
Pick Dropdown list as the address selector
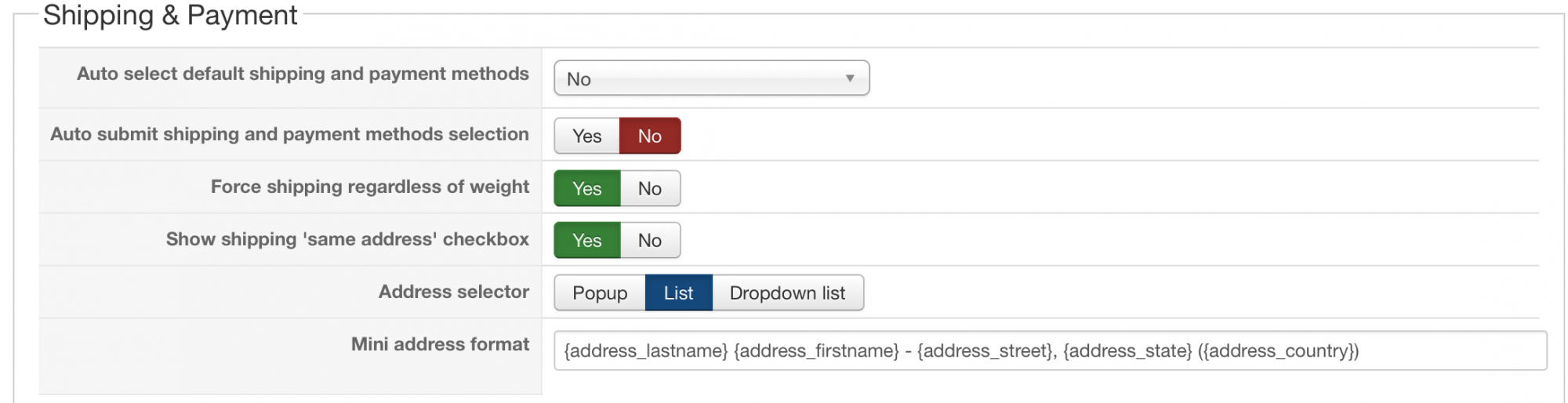click(x=787, y=293)
